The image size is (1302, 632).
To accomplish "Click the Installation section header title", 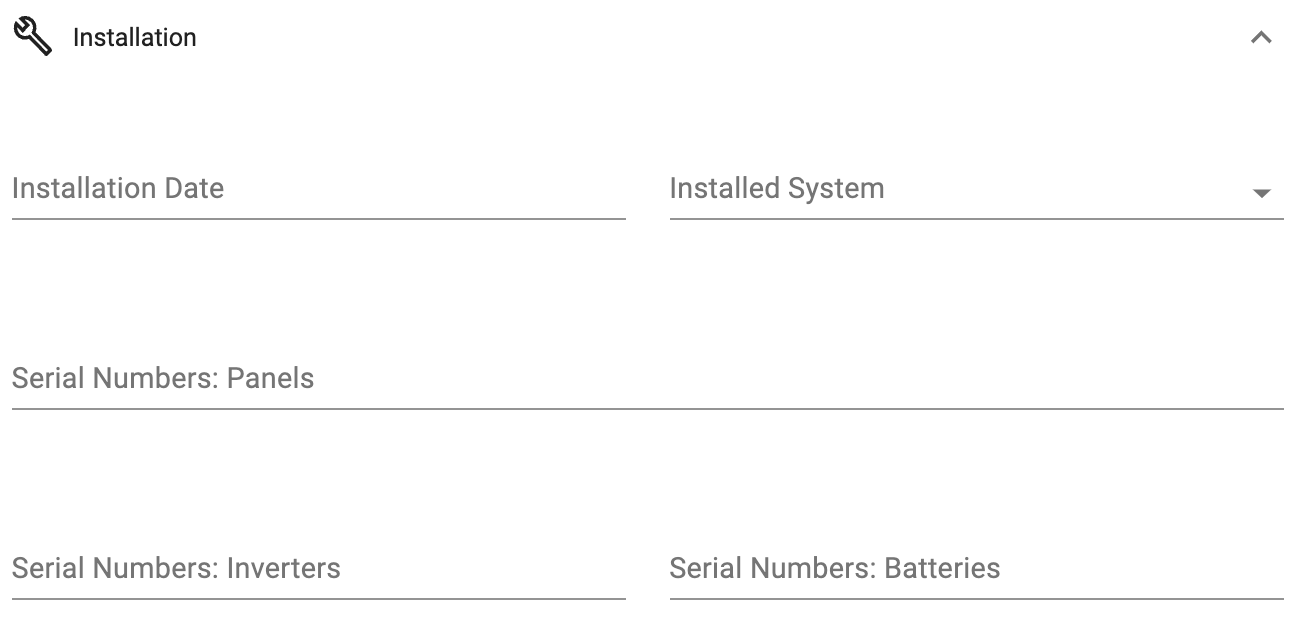I will (x=135, y=38).
